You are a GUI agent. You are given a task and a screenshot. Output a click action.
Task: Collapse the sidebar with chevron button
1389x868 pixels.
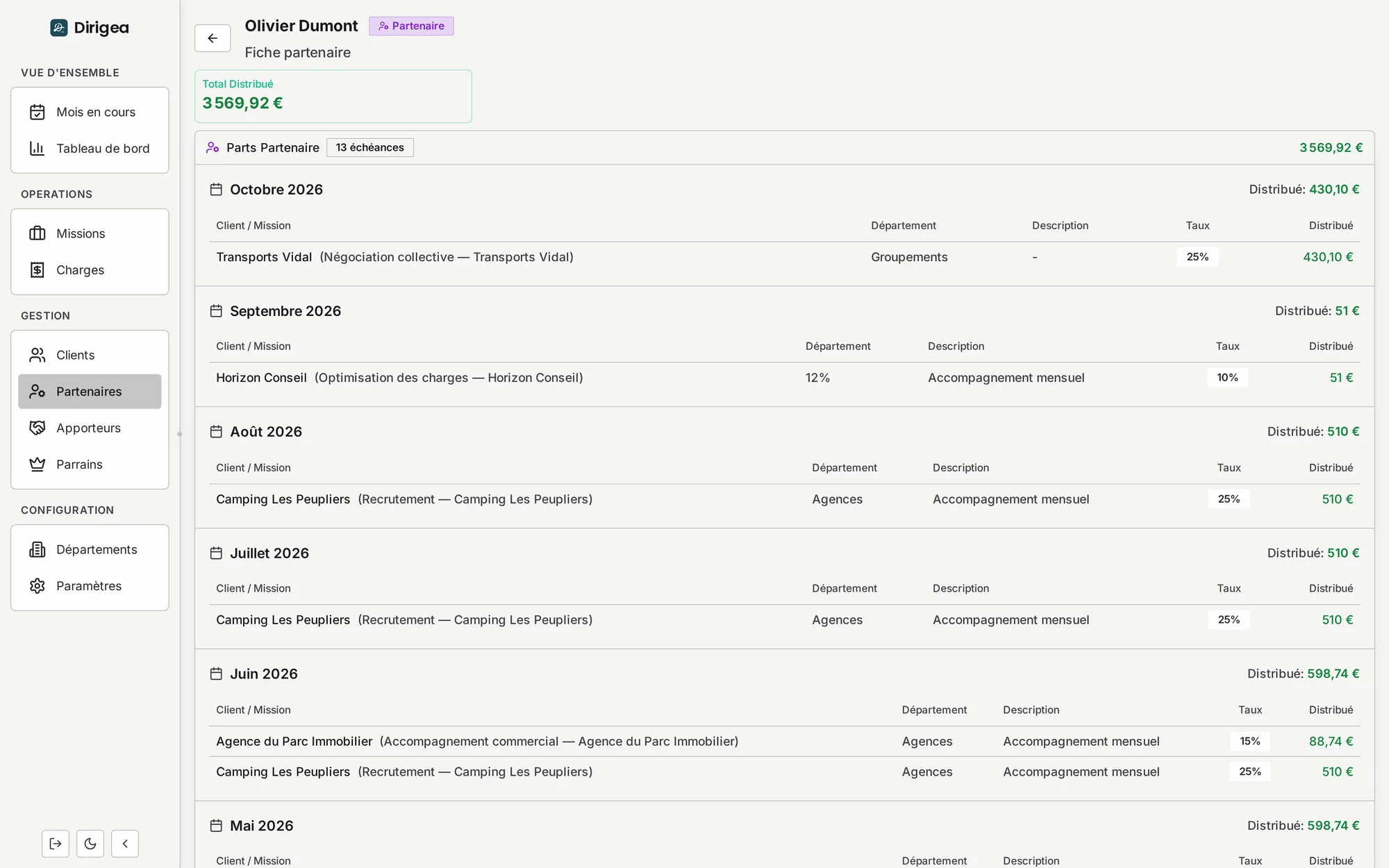click(x=125, y=844)
